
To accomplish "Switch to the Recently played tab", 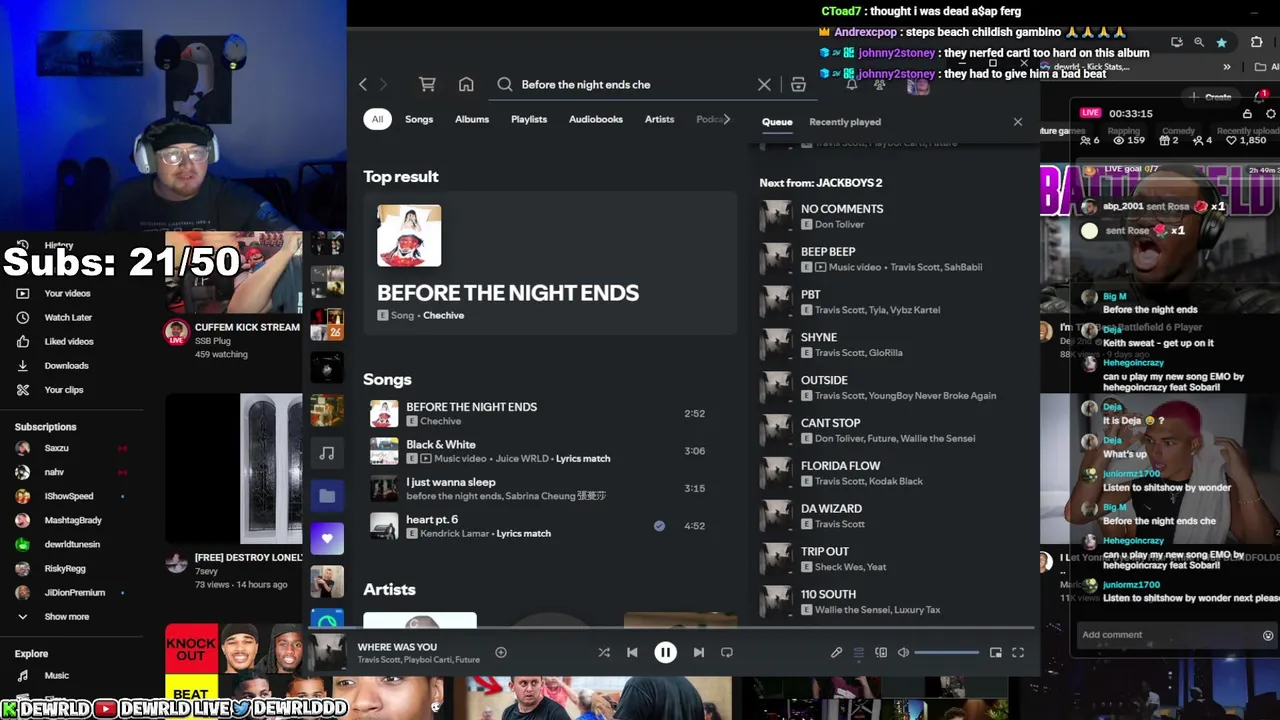I will tap(845, 122).
